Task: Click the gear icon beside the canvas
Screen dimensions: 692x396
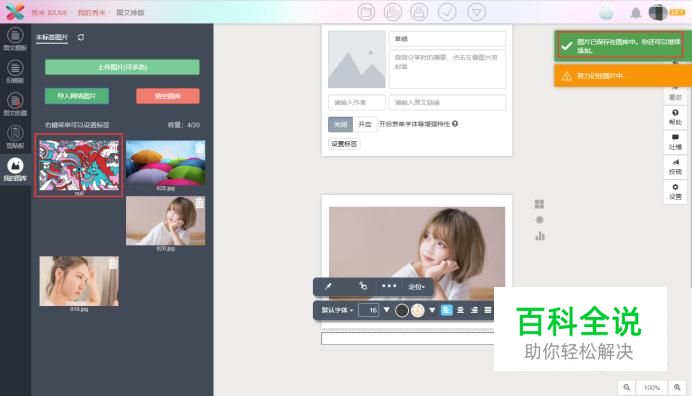Action: pos(539,220)
